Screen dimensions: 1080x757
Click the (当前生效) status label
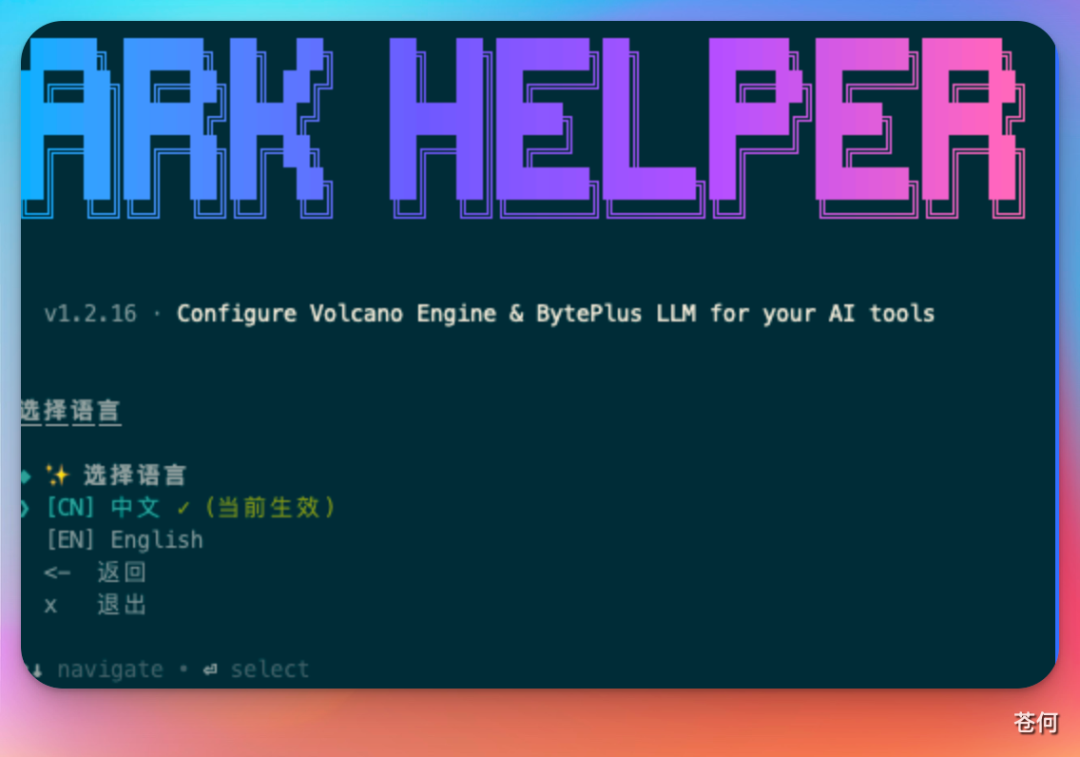coord(270,508)
